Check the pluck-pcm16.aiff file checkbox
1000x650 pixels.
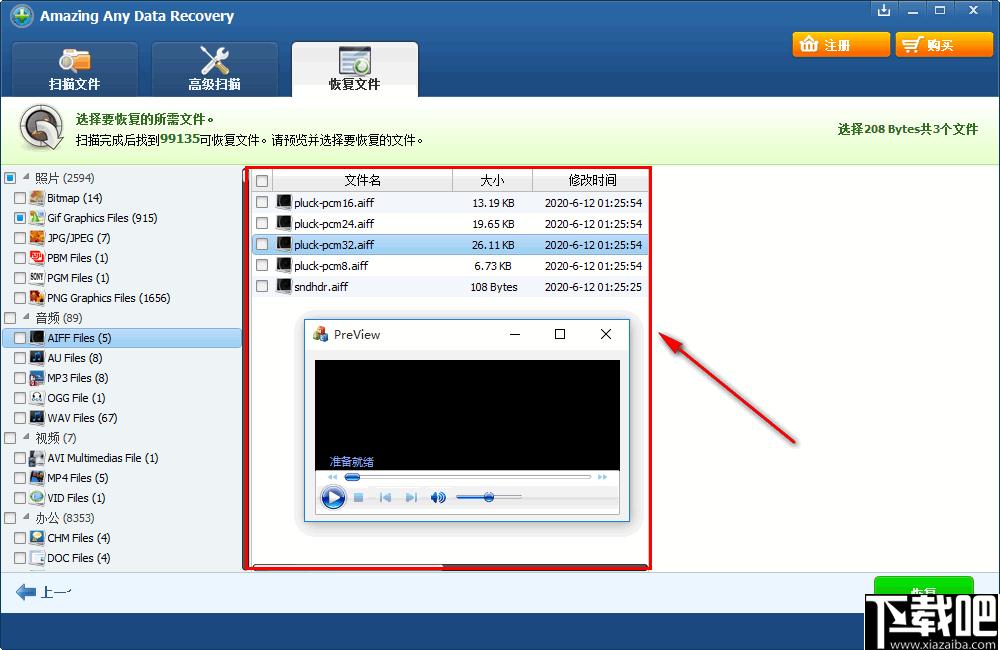[262, 202]
